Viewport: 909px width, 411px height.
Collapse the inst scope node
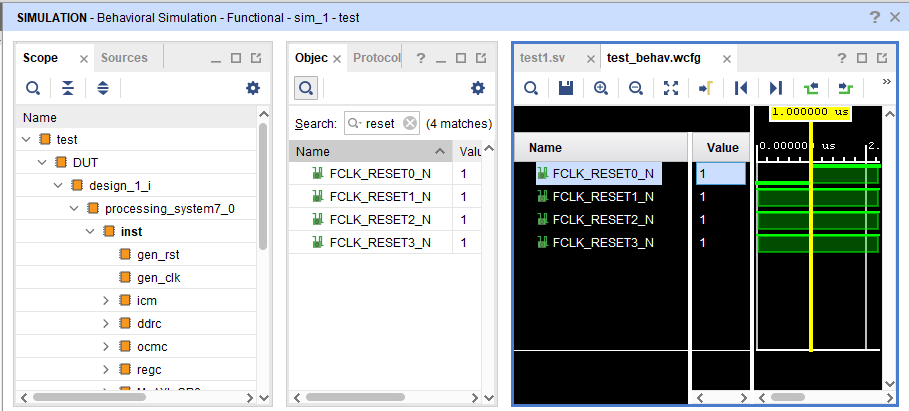tap(90, 232)
